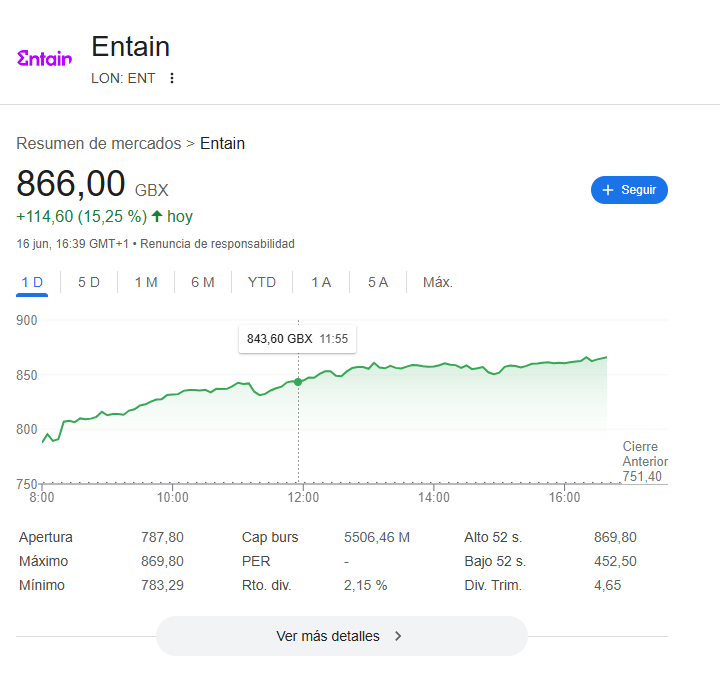Click the Entain company name heading

point(130,46)
